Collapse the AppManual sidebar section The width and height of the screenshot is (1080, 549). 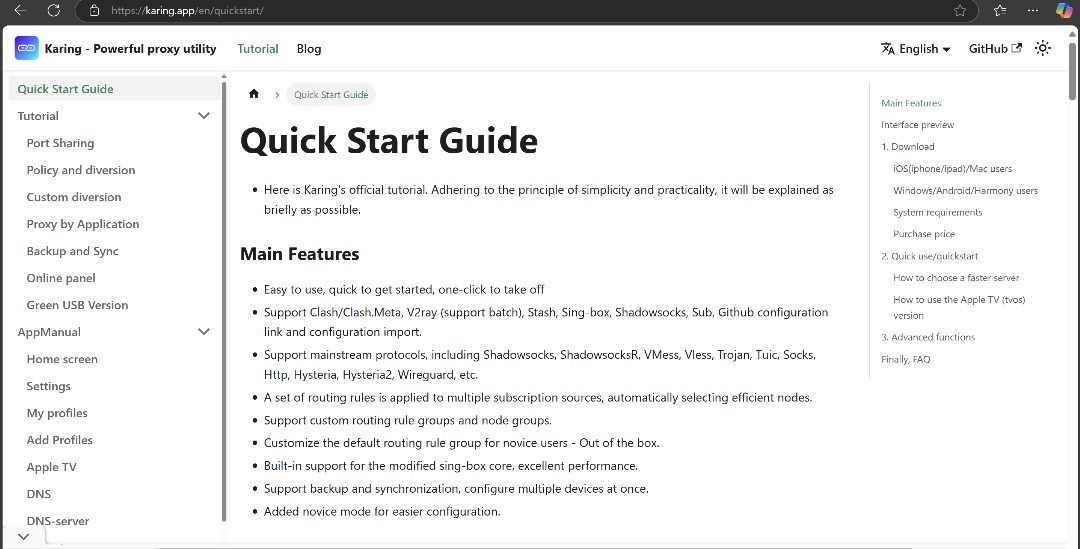204,331
